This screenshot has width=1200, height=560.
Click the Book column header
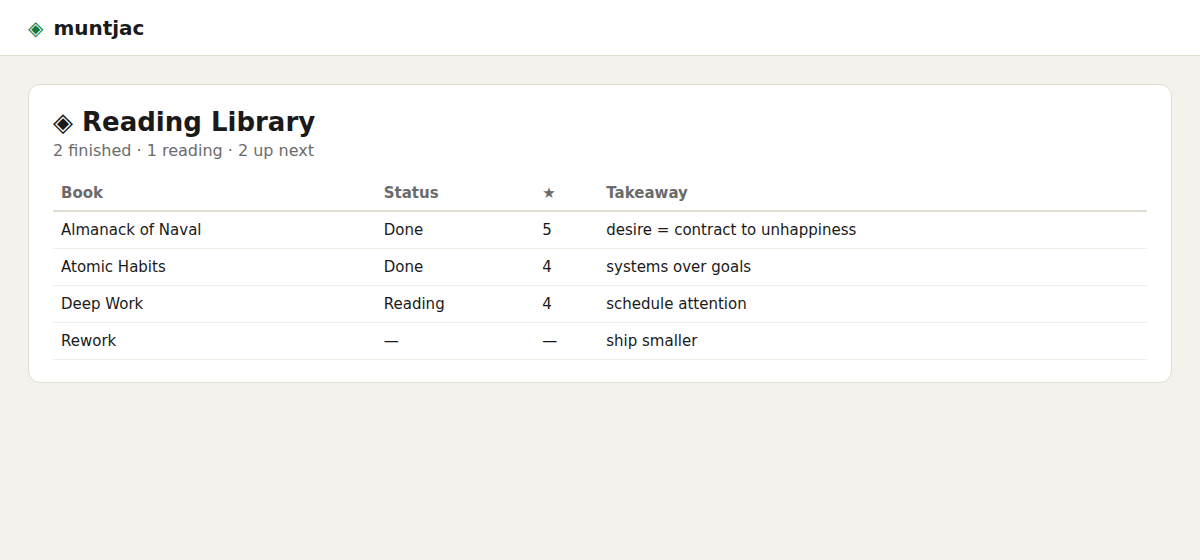(82, 193)
